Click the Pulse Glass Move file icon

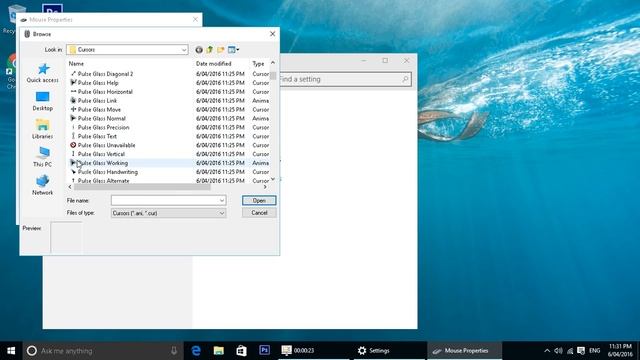(73, 109)
